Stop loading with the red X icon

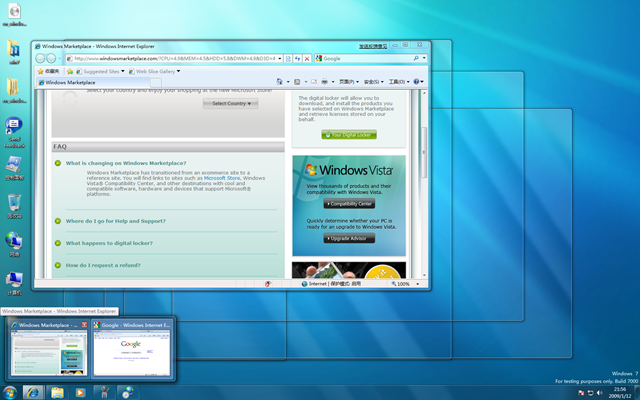click(x=307, y=58)
